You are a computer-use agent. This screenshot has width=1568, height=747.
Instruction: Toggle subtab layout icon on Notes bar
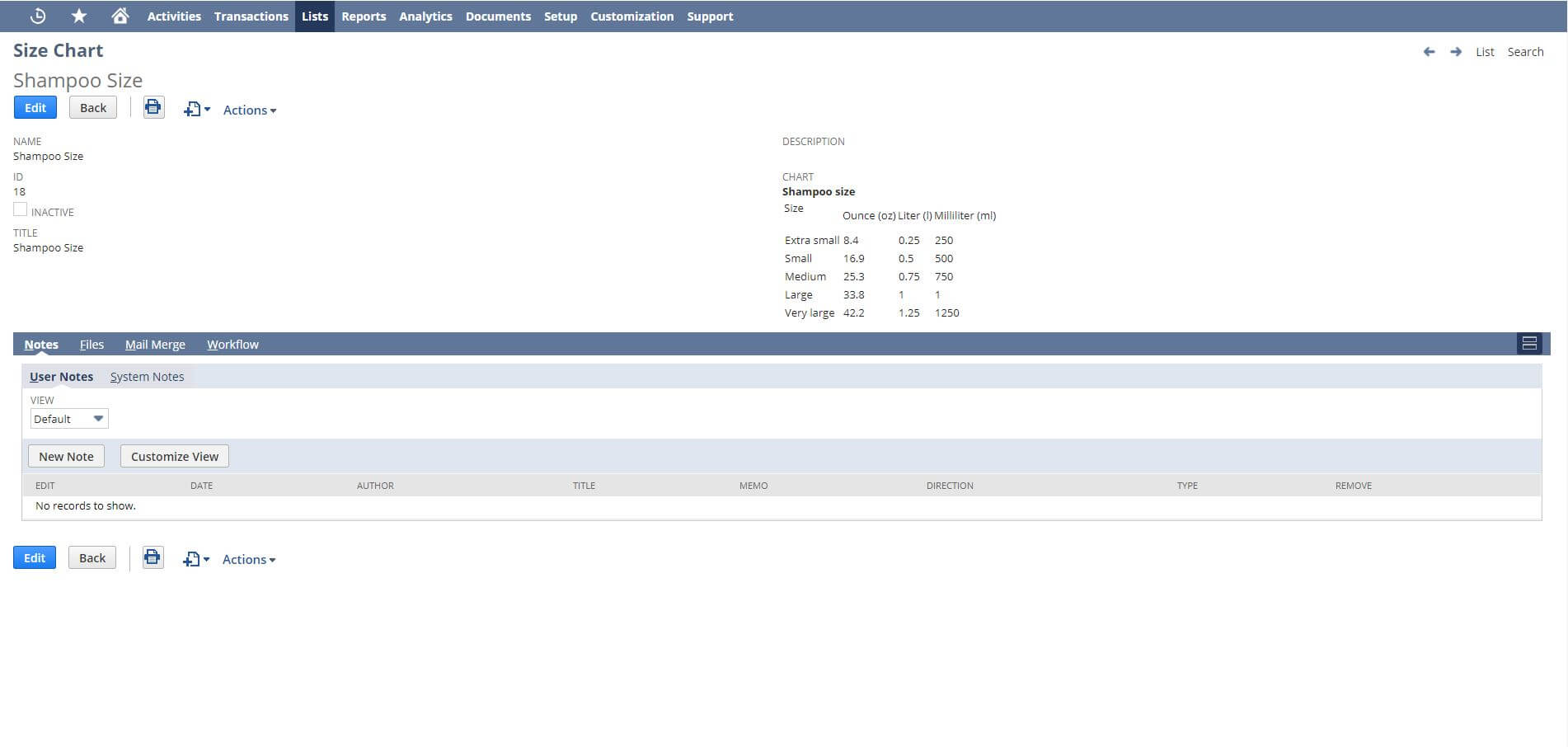click(1529, 344)
